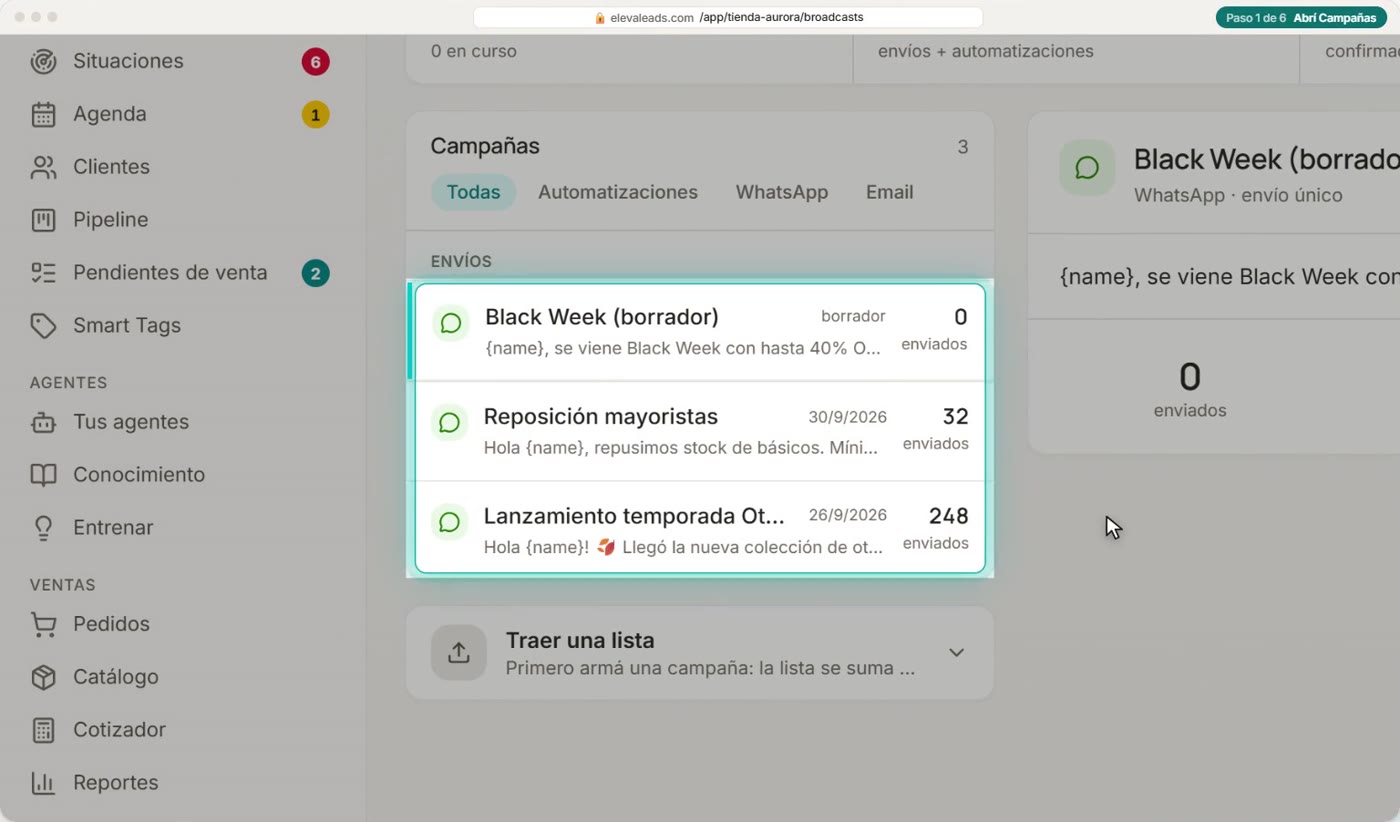The height and width of the screenshot is (822, 1400).
Task: Open the Catálogo box icon
Action: [x=43, y=677]
